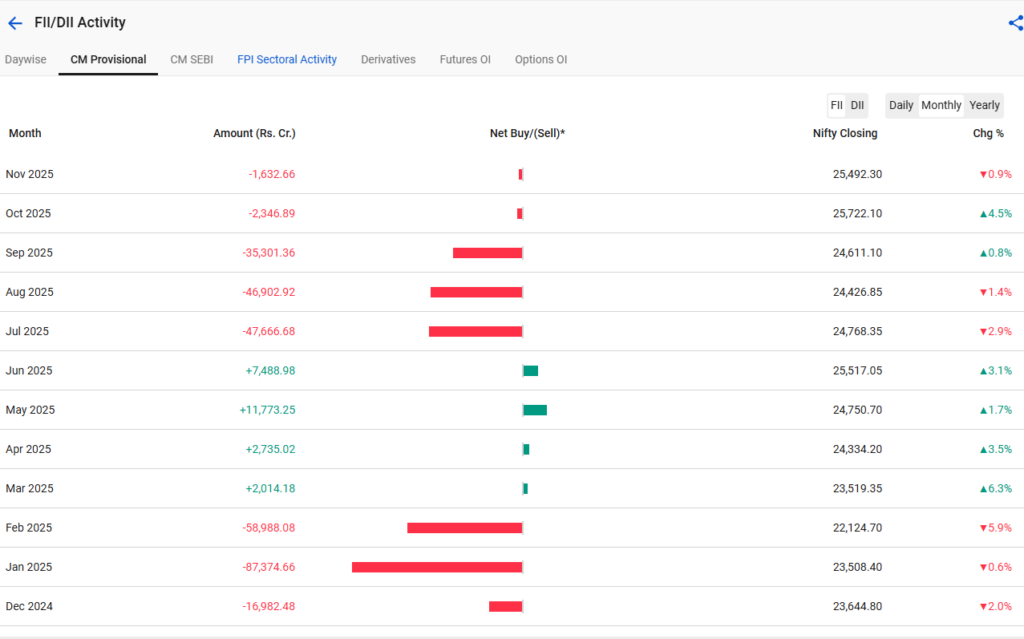
Task: Click the amount -35,301.36
Action: coord(268,253)
